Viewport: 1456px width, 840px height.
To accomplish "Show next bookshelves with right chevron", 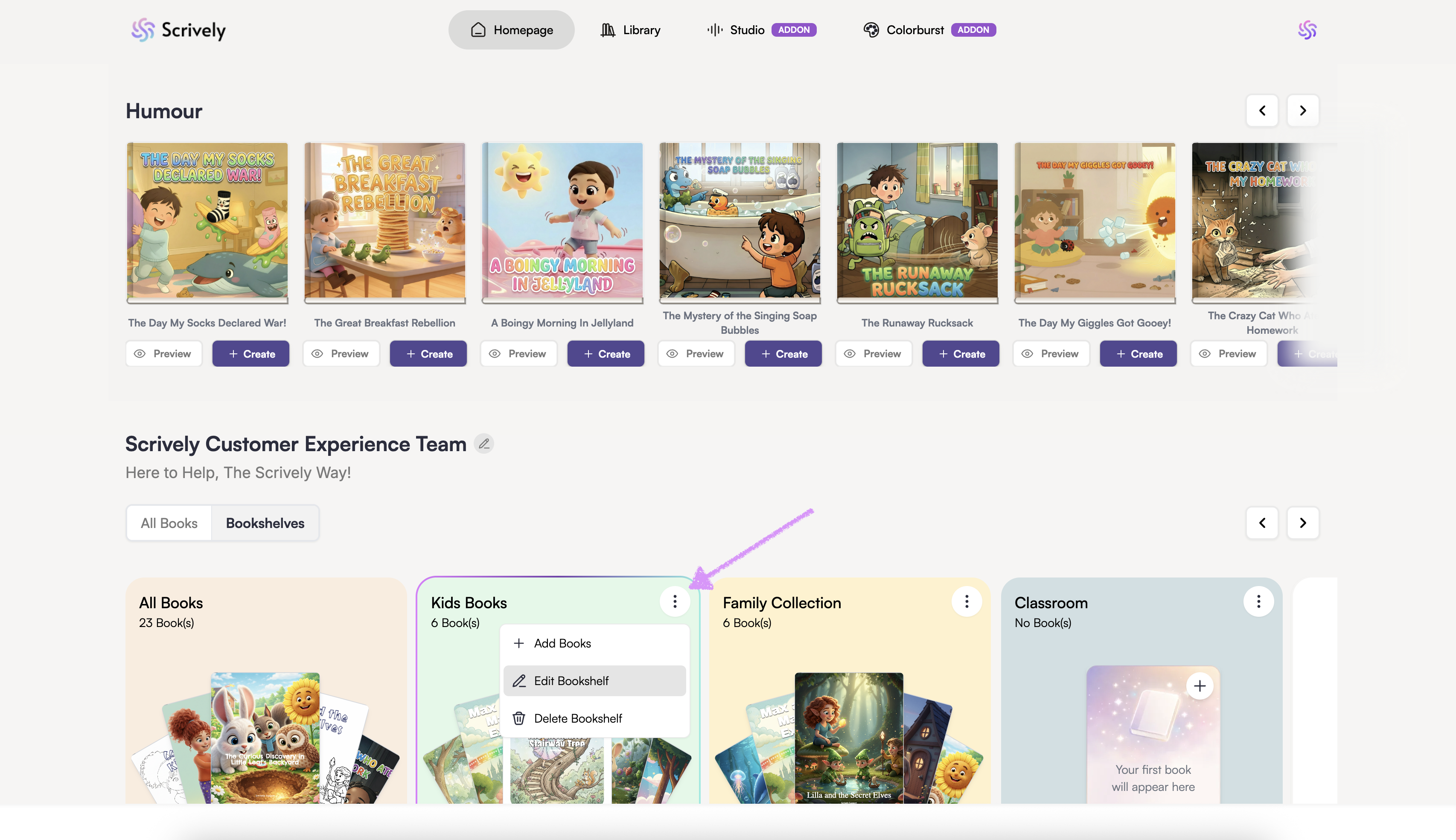I will tap(1302, 523).
